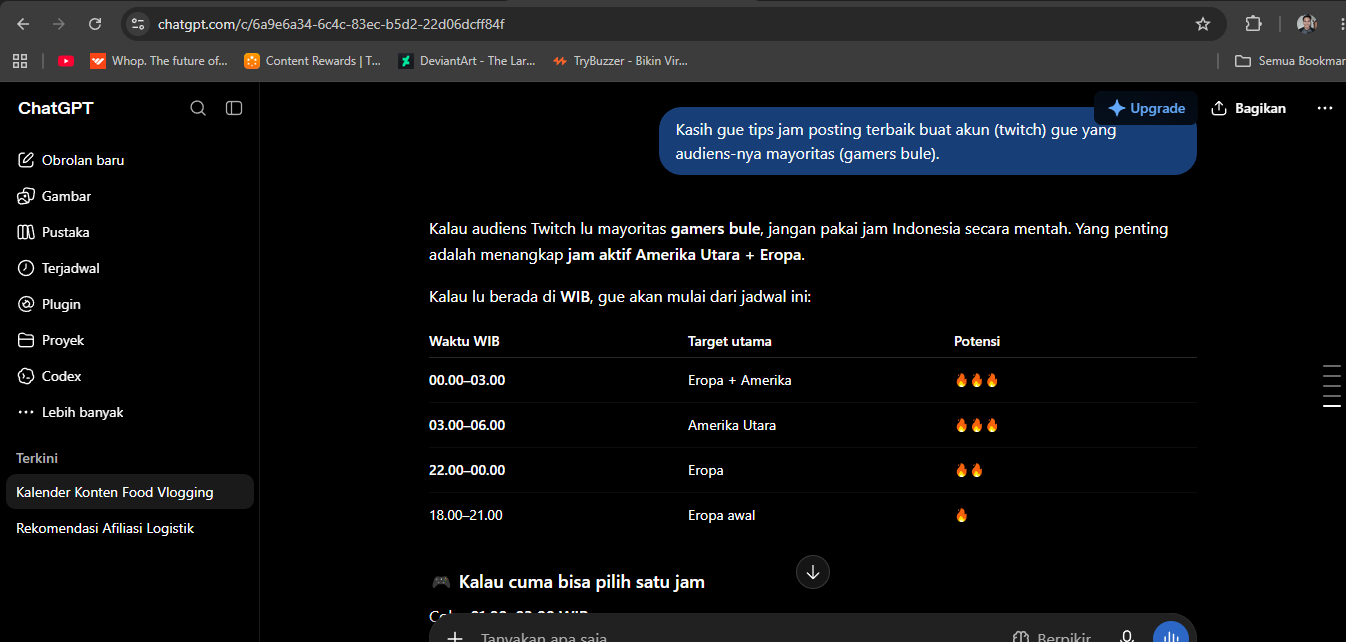This screenshot has width=1346, height=642.
Task: Click heading Kalau cuma bisa pilih satu jam
Action: tap(582, 581)
